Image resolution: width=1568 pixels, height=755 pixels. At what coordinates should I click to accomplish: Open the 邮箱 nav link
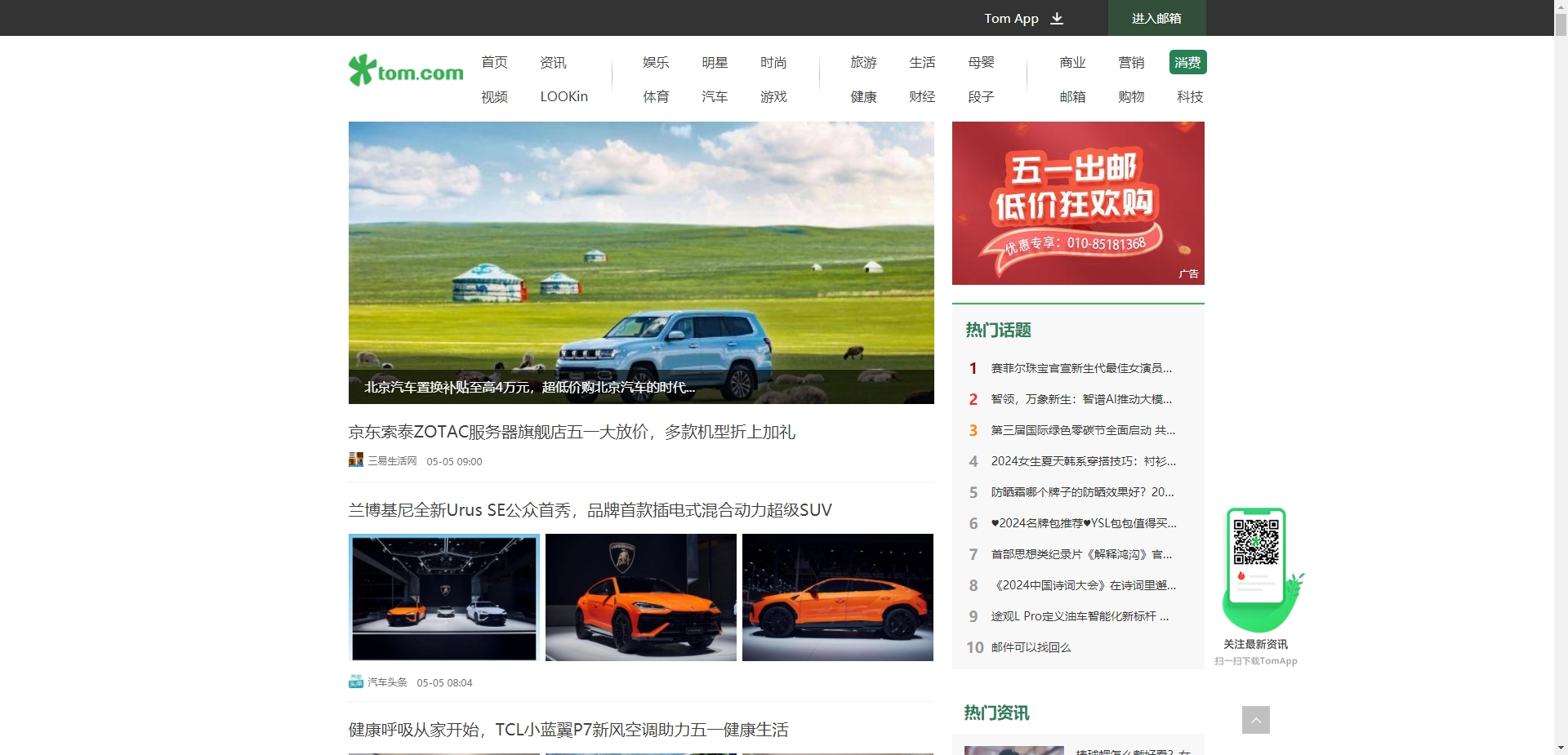point(1072,96)
